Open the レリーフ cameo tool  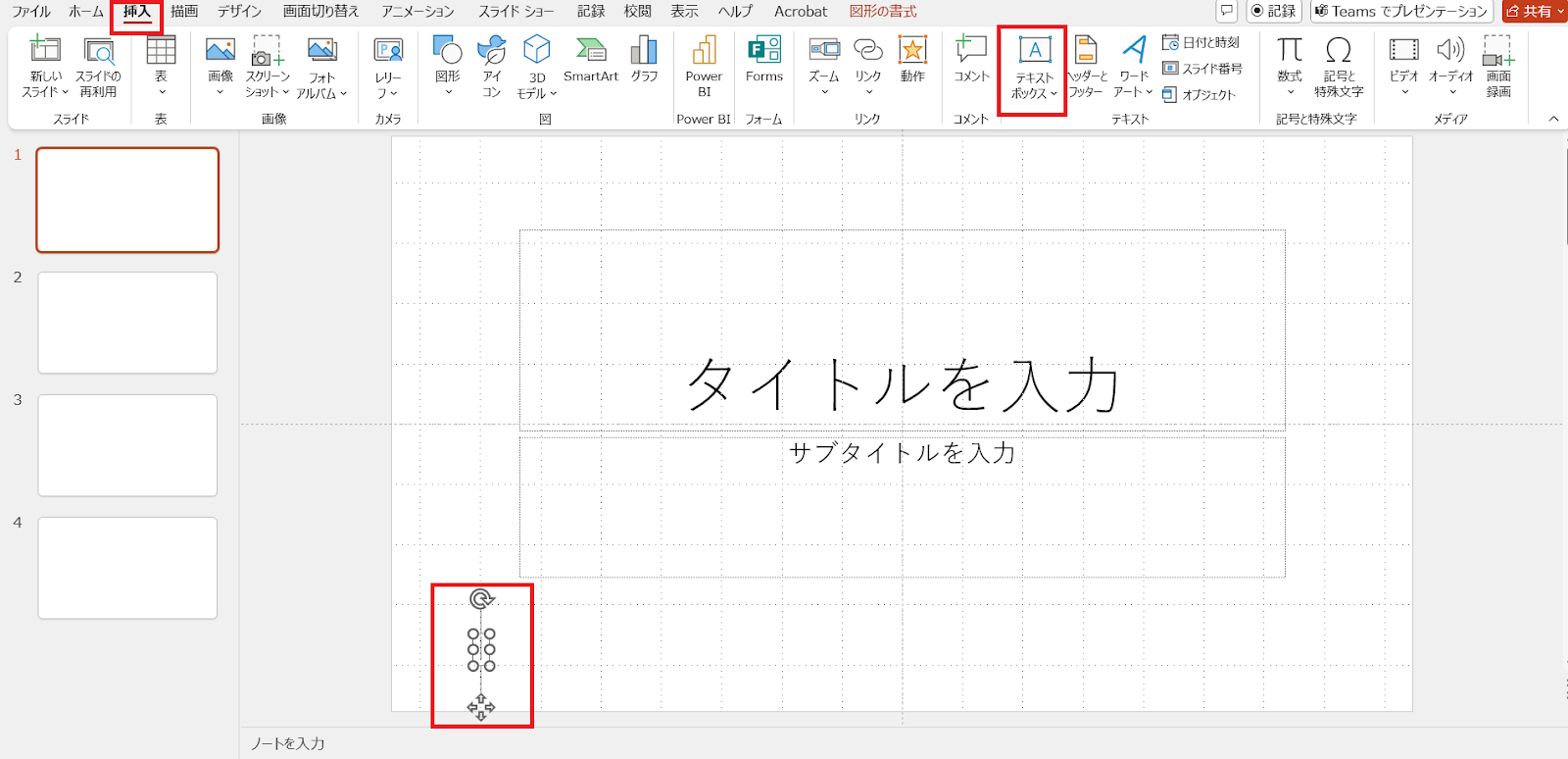388,67
